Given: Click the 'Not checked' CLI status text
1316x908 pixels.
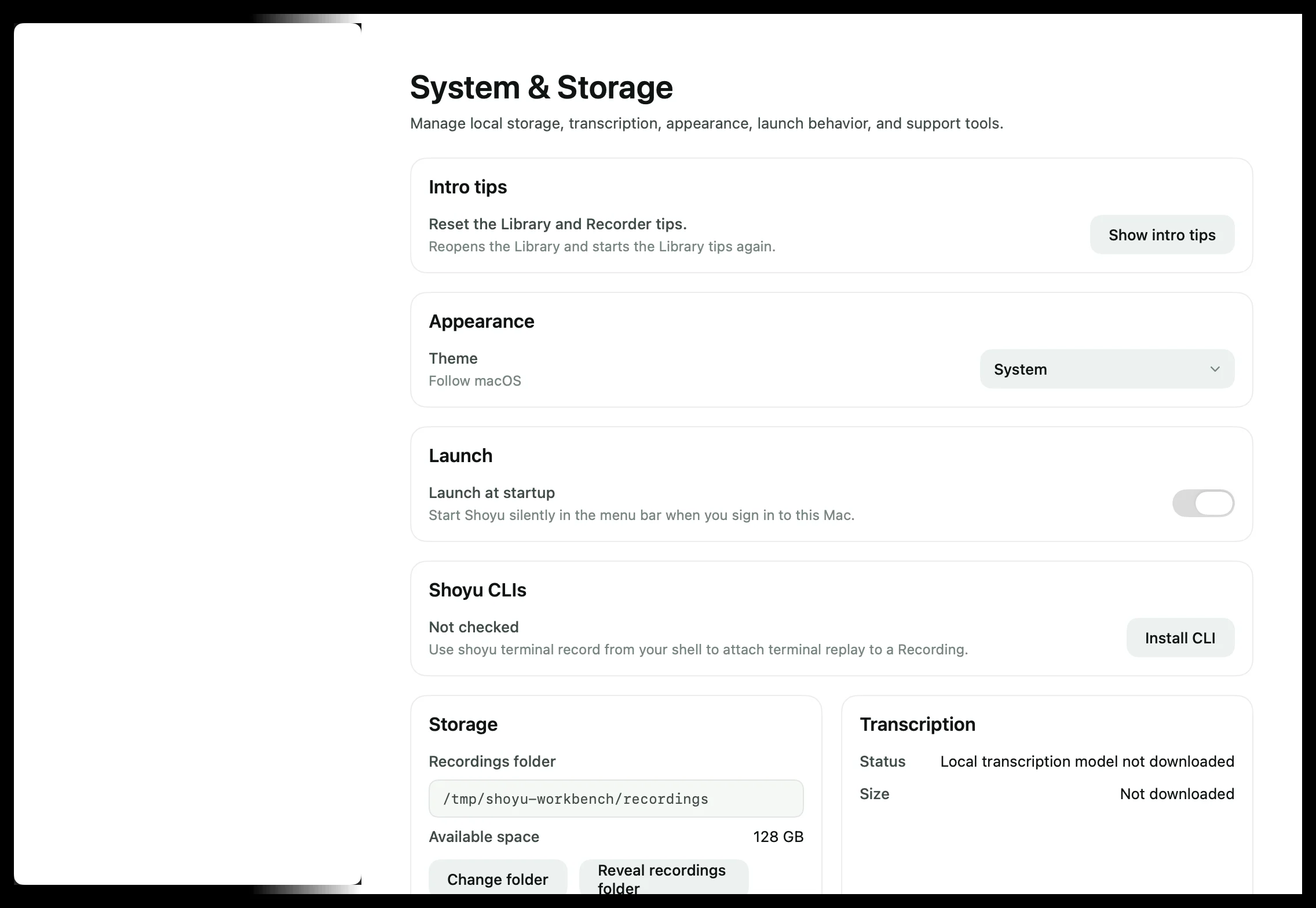Looking at the screenshot, I should coord(473,627).
